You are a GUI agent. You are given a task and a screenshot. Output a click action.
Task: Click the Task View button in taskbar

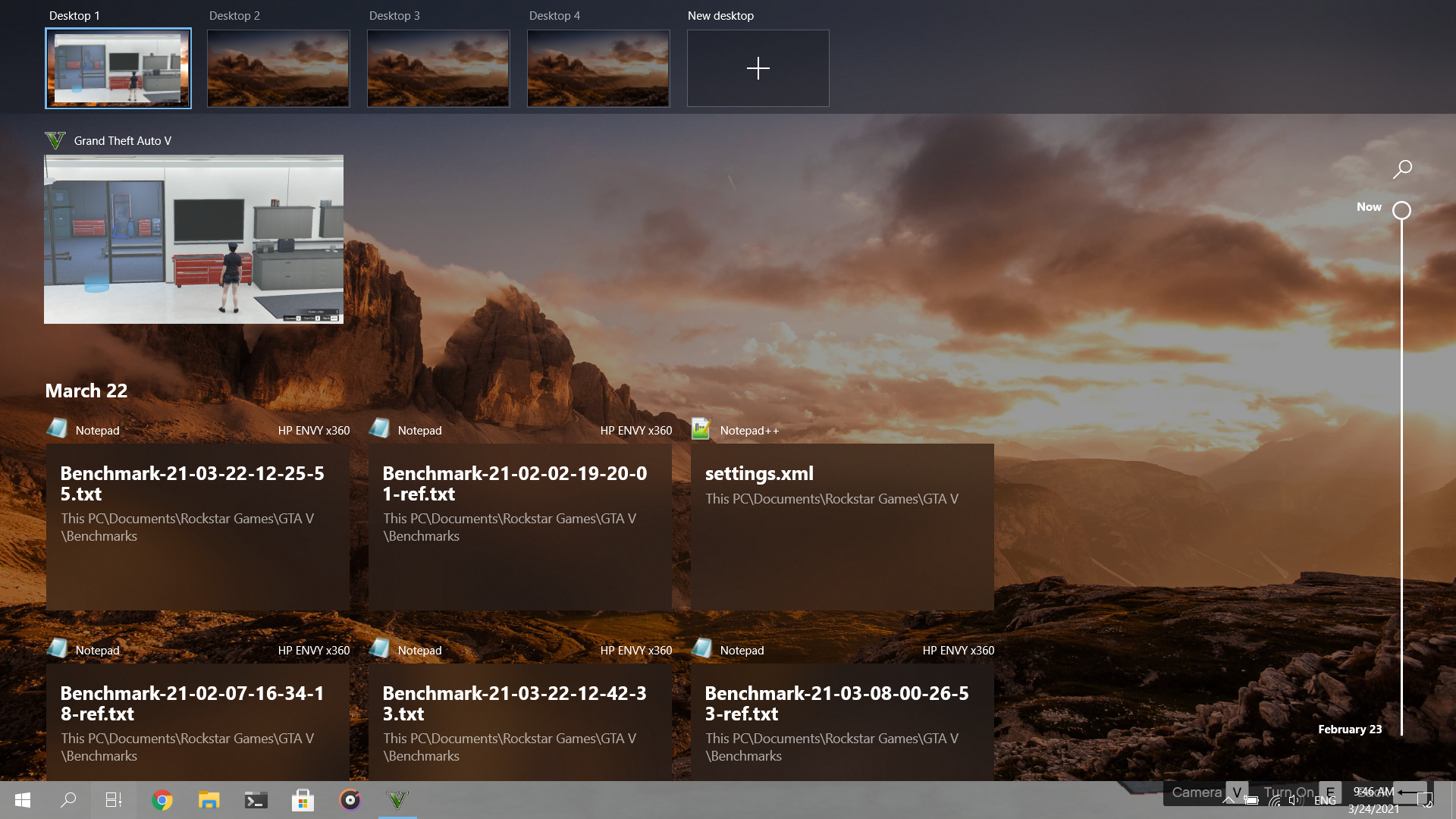click(x=114, y=799)
